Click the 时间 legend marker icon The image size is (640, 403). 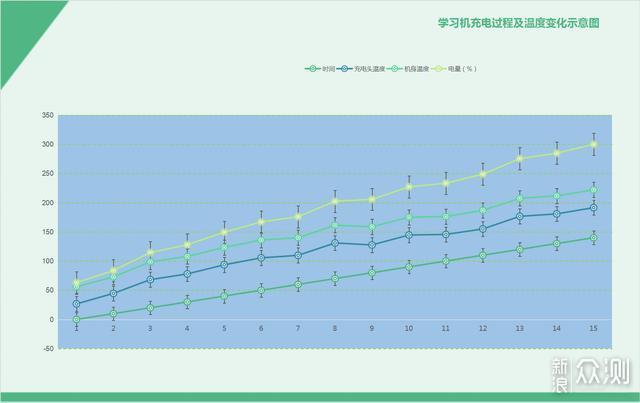click(x=314, y=69)
